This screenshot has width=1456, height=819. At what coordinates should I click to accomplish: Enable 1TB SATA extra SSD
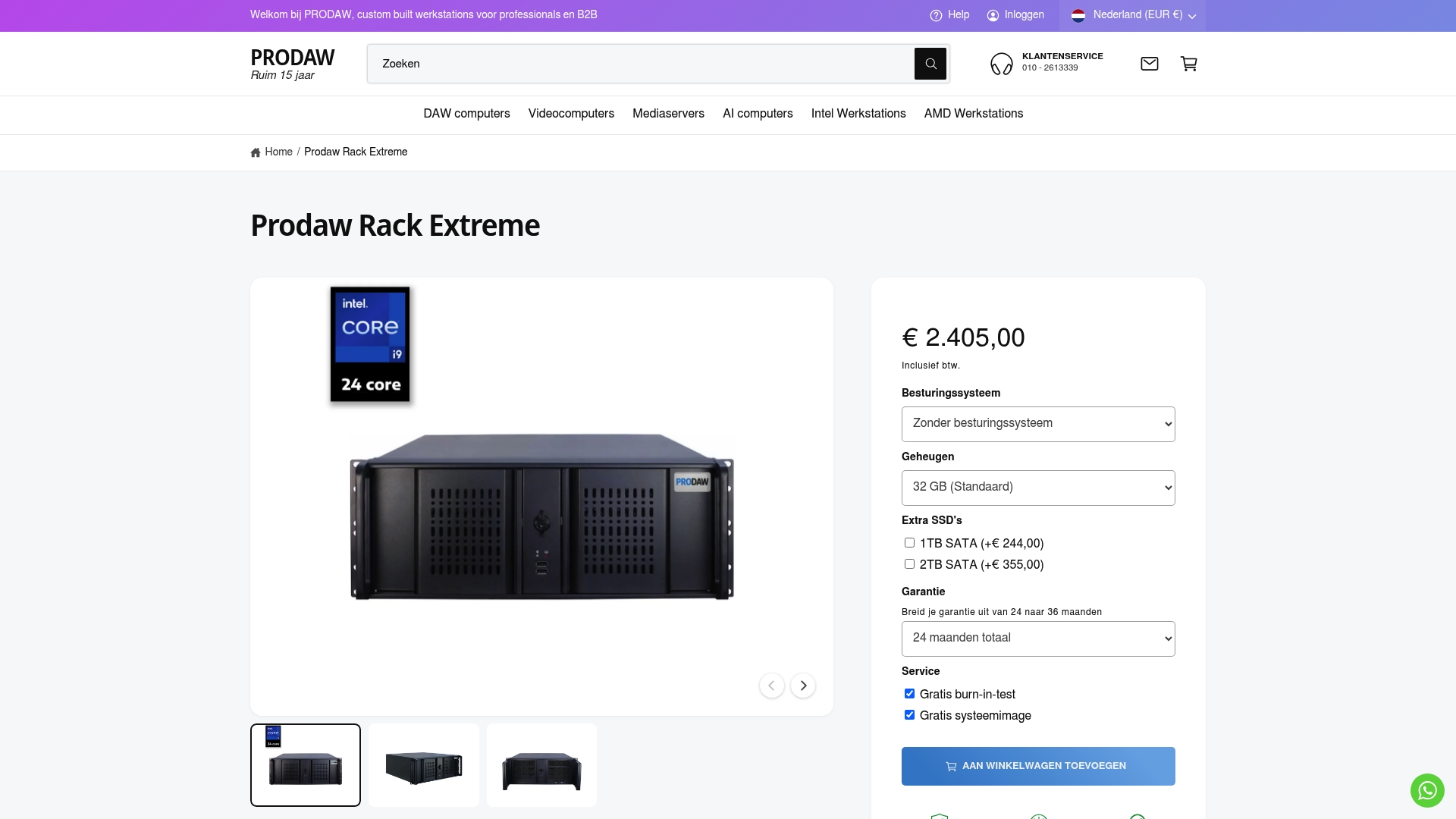click(x=909, y=543)
